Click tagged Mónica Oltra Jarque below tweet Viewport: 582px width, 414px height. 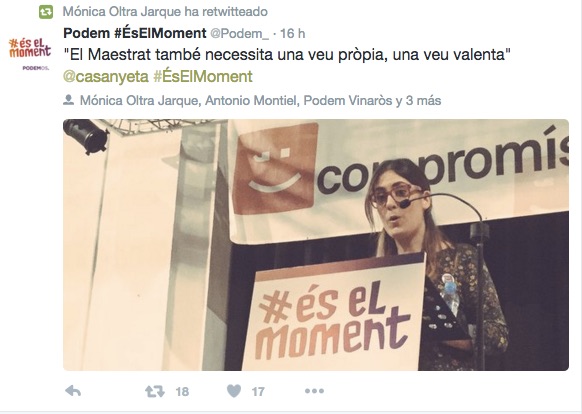139,101
